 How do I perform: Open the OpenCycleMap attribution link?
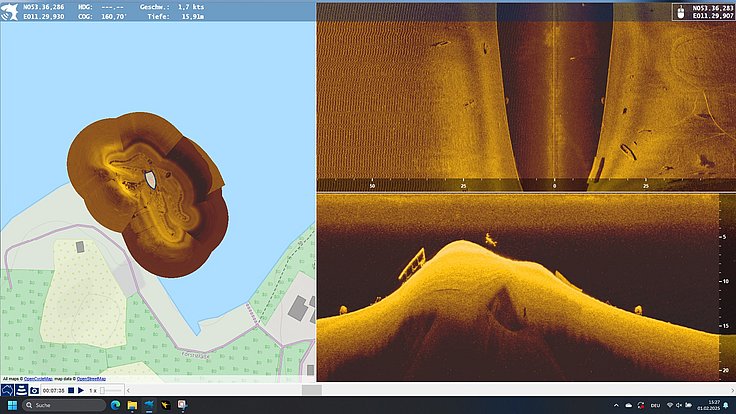[38, 379]
